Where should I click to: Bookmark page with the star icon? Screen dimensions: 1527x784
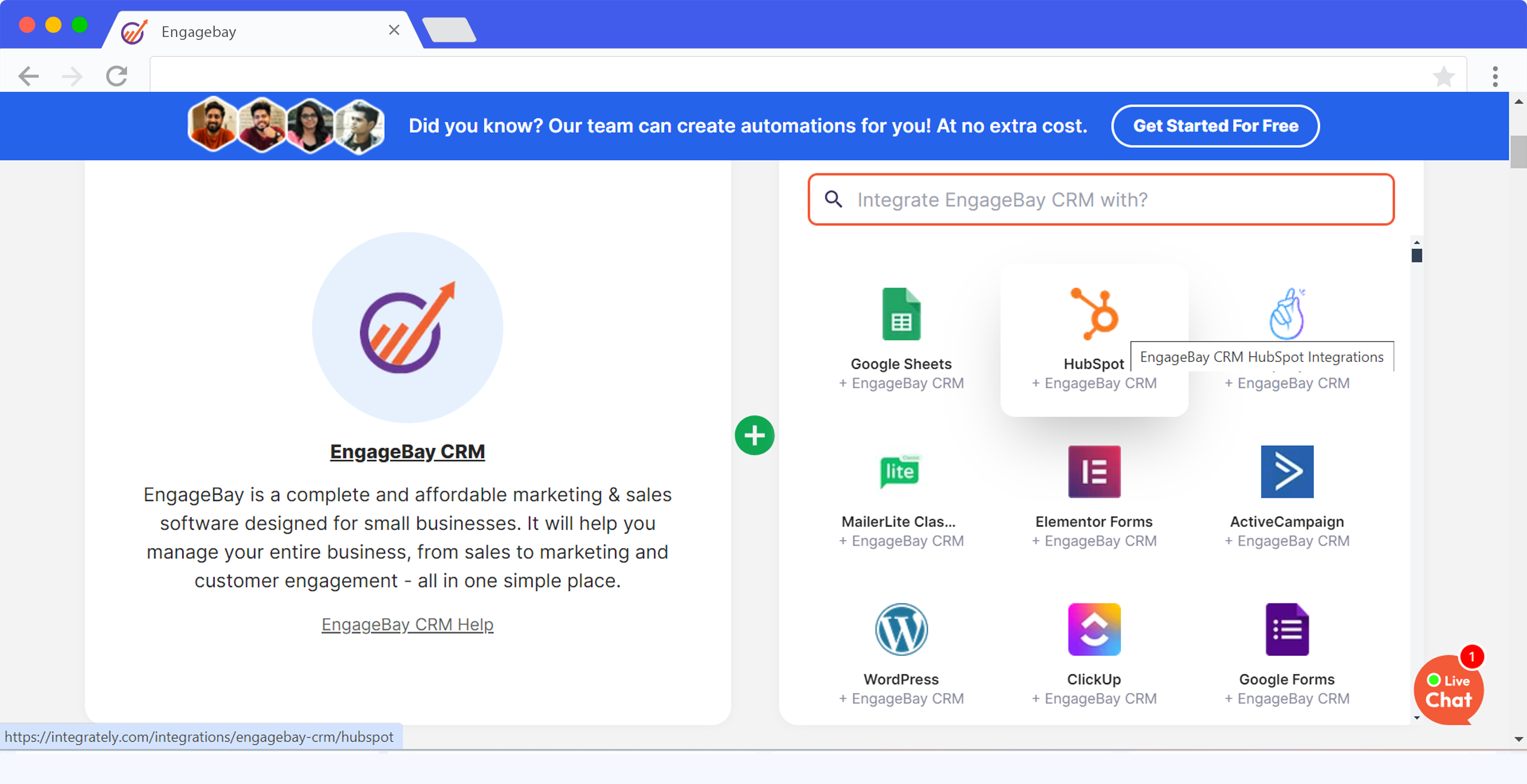(1443, 76)
